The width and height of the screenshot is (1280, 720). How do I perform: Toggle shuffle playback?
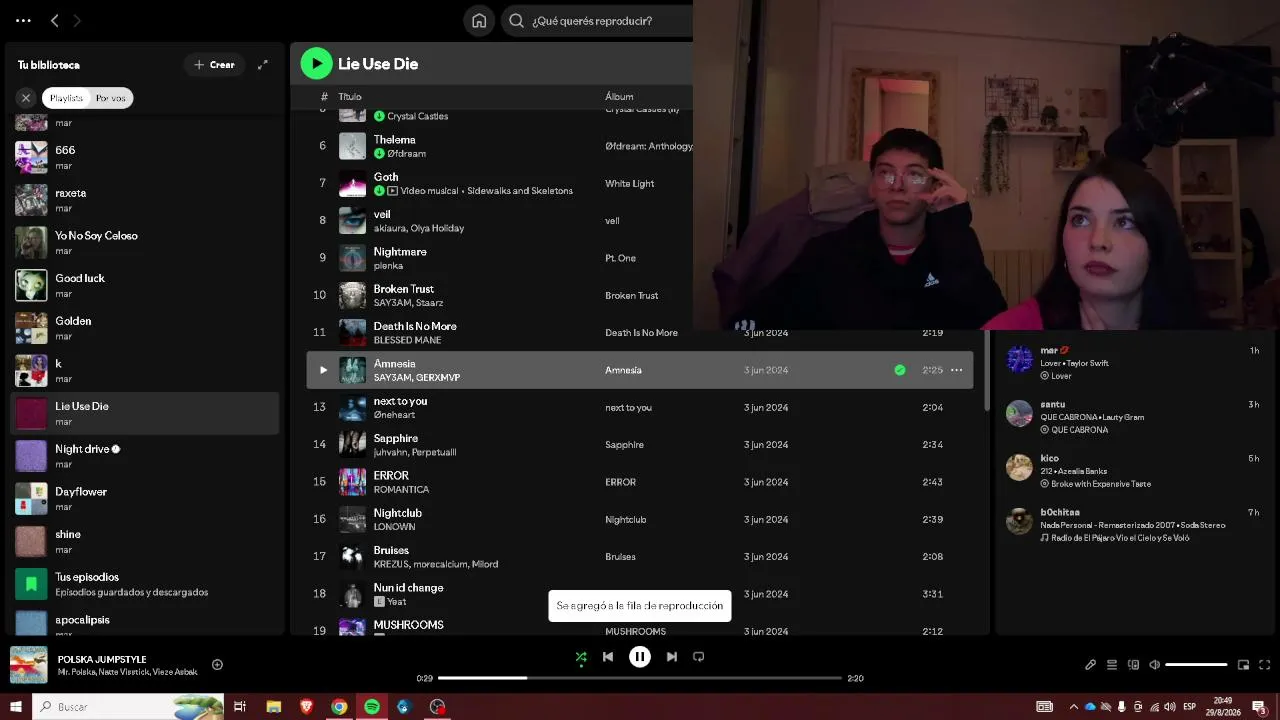pyautogui.click(x=581, y=657)
